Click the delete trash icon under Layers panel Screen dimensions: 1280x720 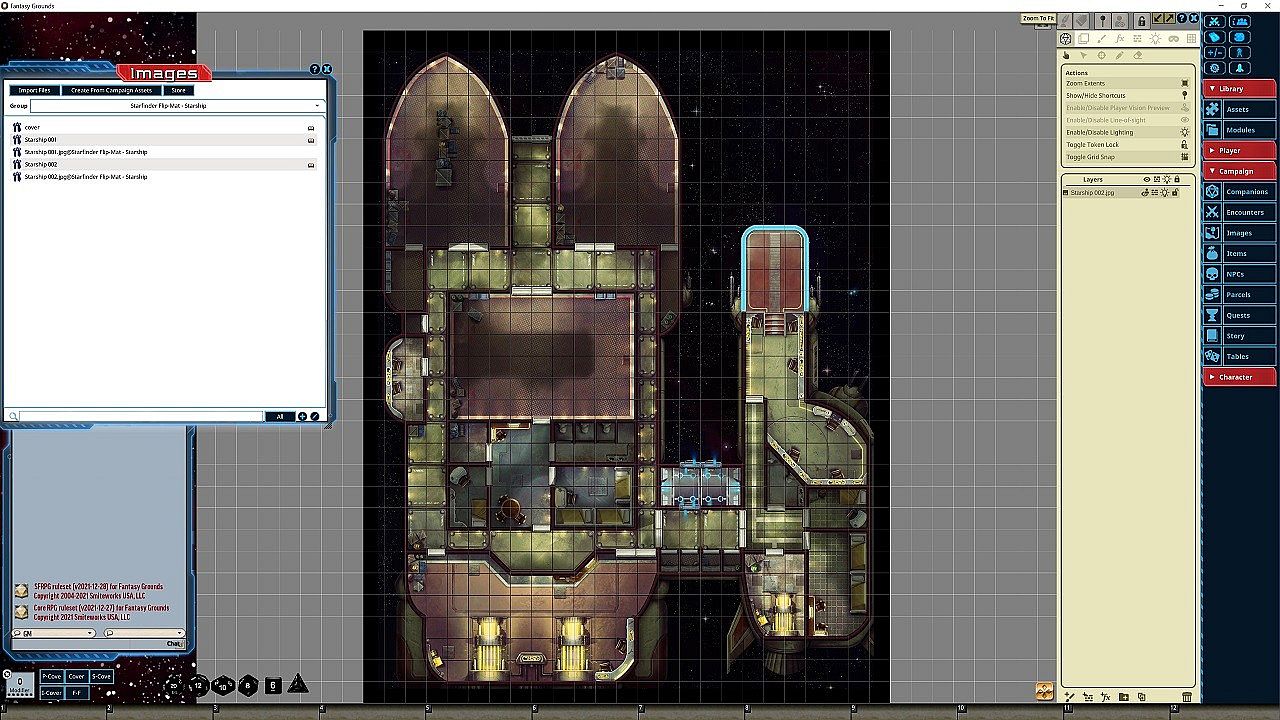pyautogui.click(x=1187, y=697)
